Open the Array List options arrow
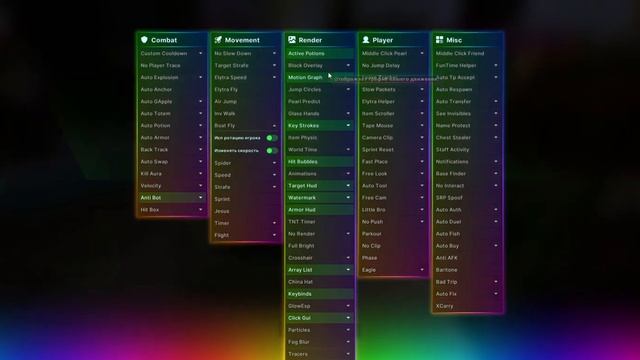This screenshot has width=640, height=360. click(348, 270)
